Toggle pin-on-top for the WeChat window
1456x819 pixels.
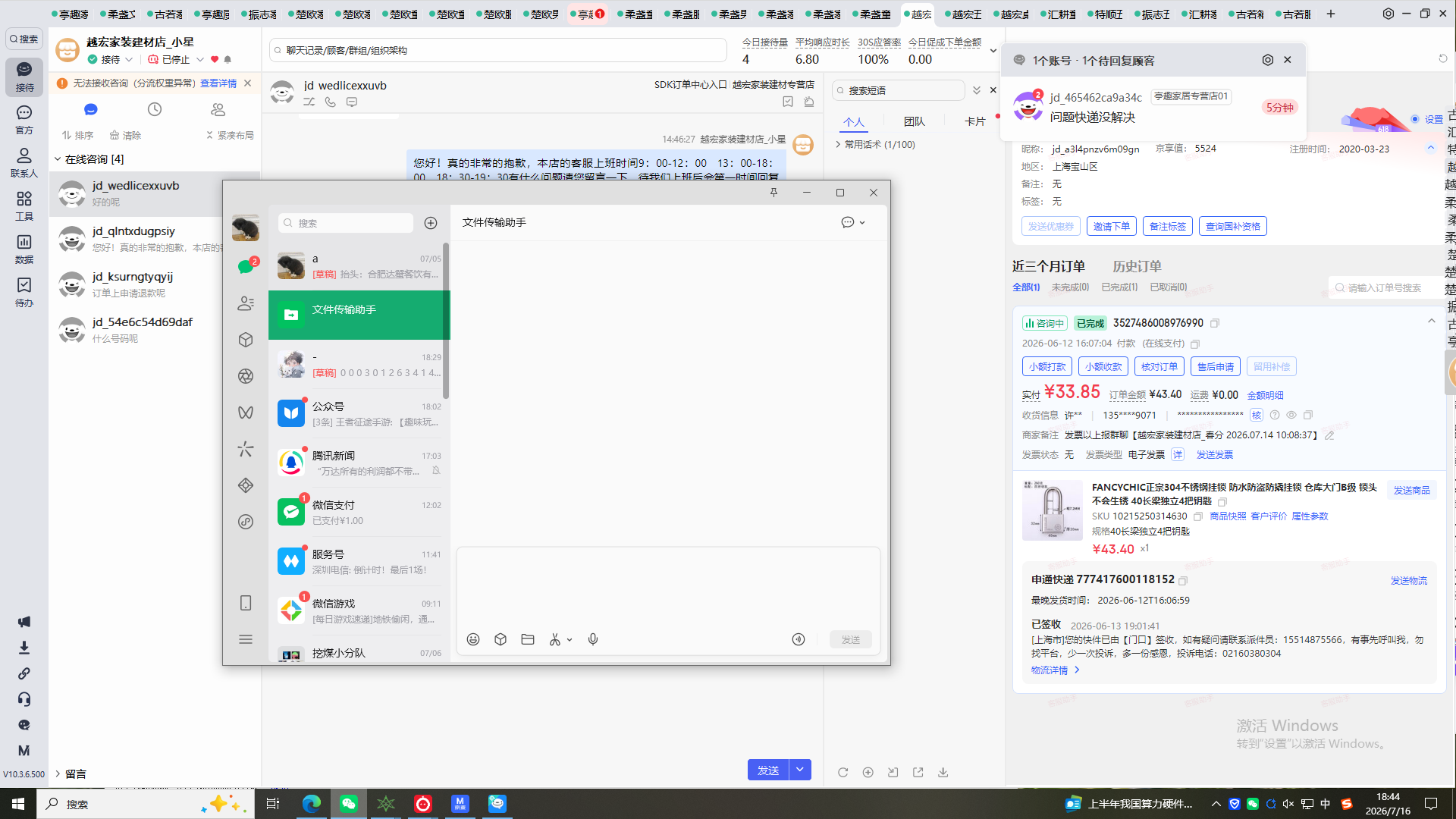(x=773, y=193)
